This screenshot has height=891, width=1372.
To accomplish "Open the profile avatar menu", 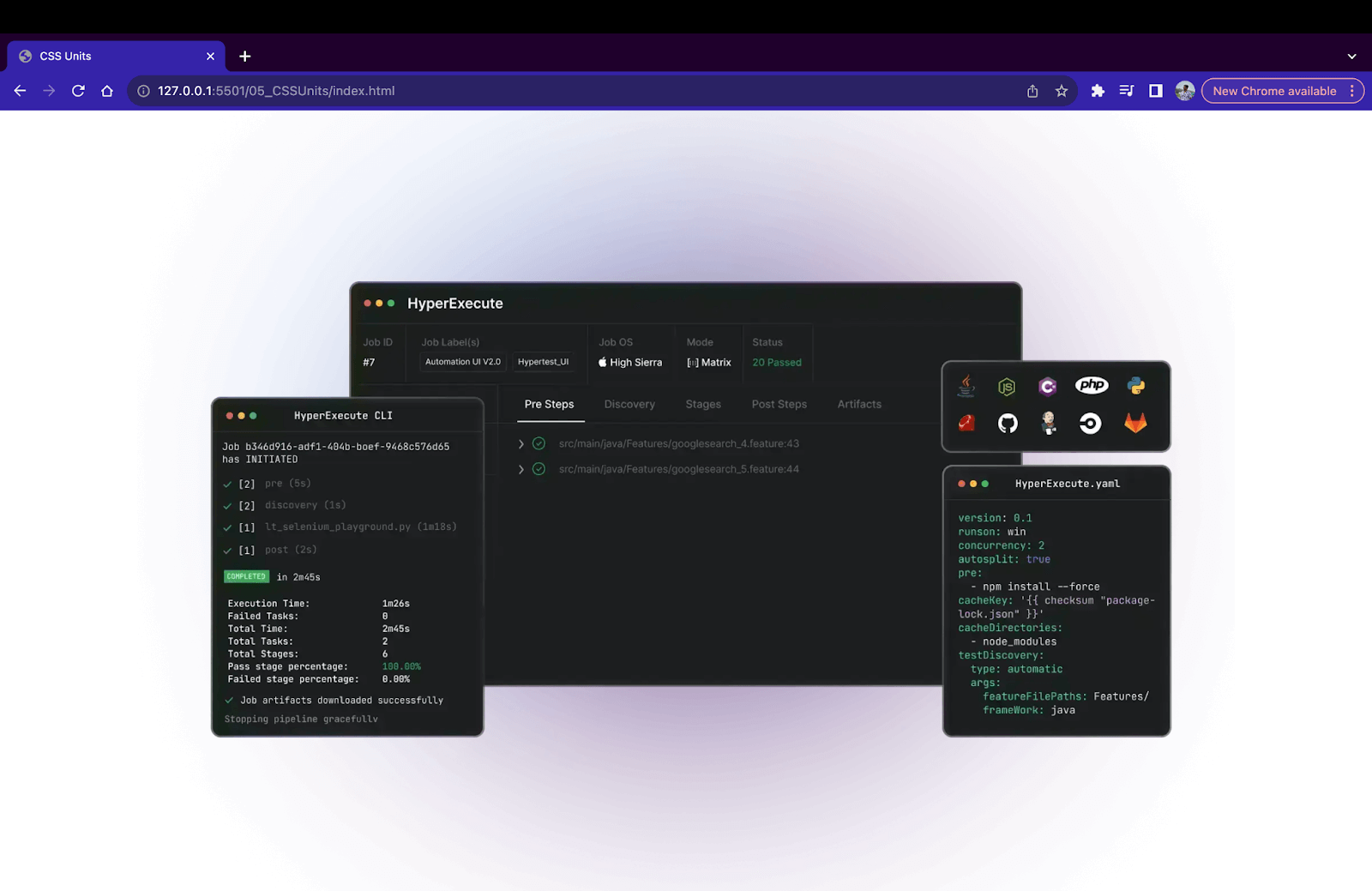I will (1185, 91).
